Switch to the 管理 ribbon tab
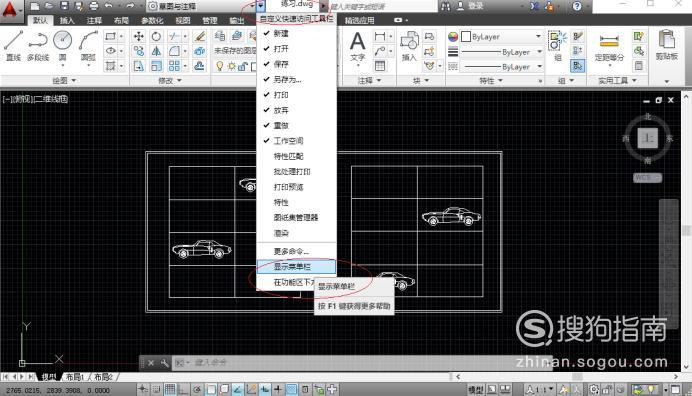This screenshot has height=396, width=692. (210, 20)
